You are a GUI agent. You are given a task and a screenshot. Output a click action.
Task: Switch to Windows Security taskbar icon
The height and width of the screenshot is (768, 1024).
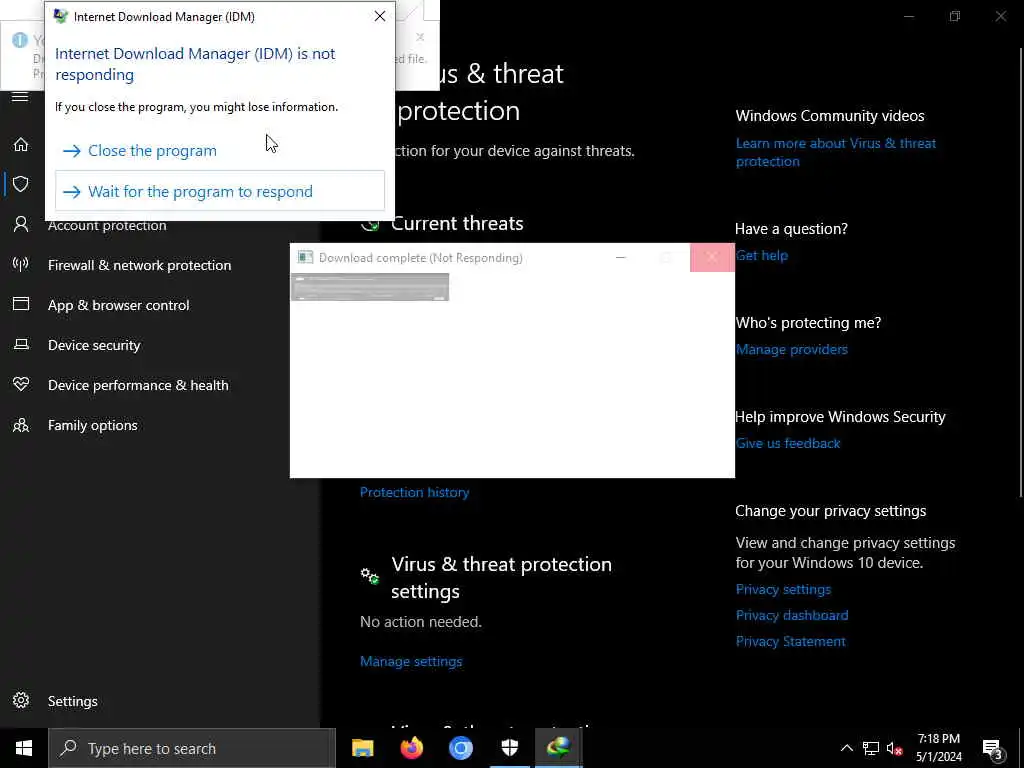(x=509, y=748)
